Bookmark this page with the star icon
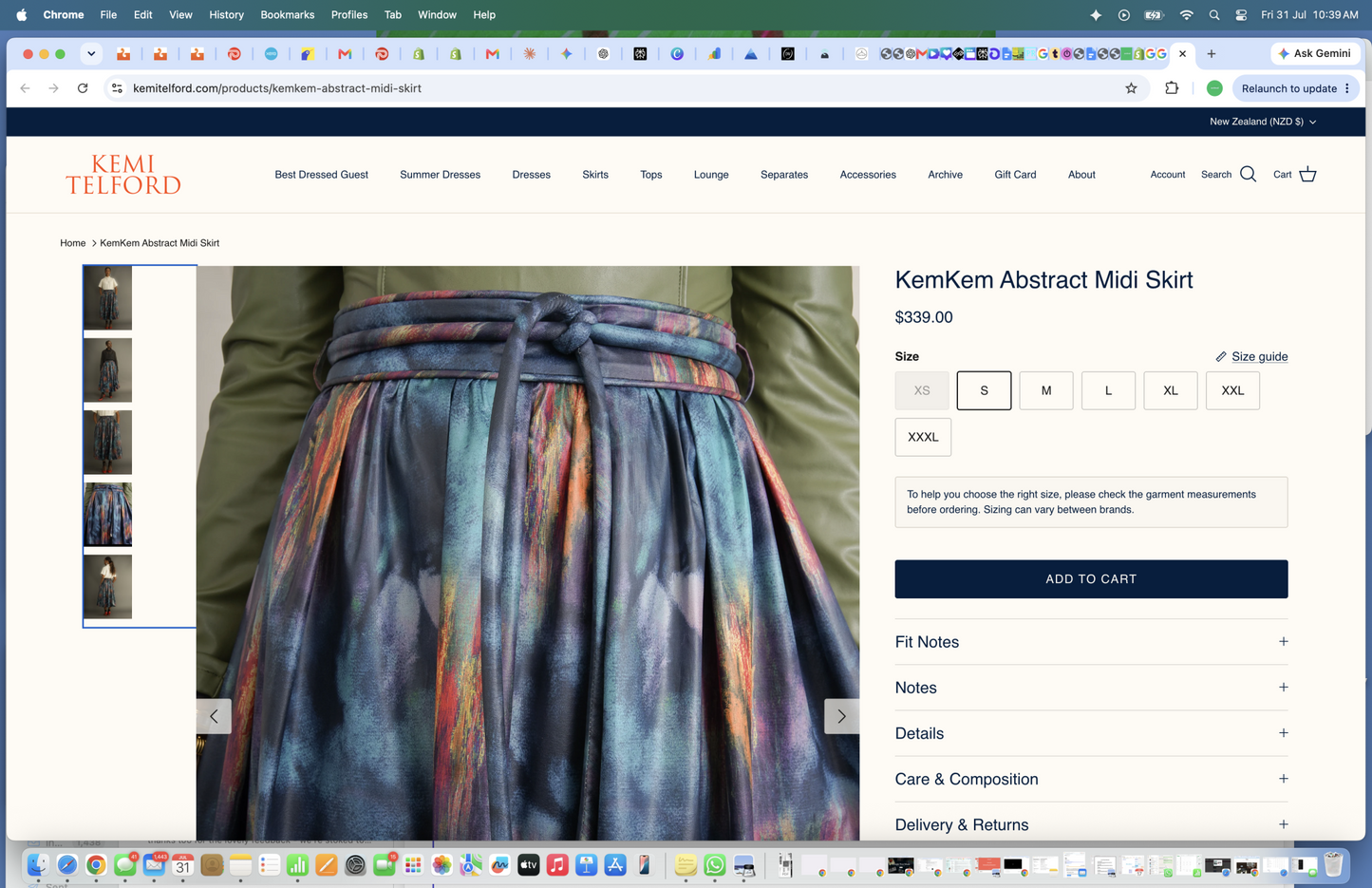 click(x=1131, y=88)
